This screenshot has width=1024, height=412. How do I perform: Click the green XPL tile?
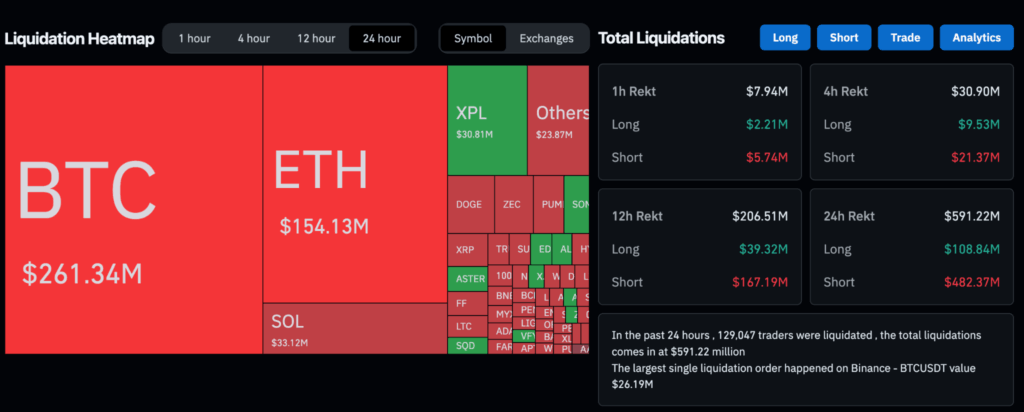point(487,120)
